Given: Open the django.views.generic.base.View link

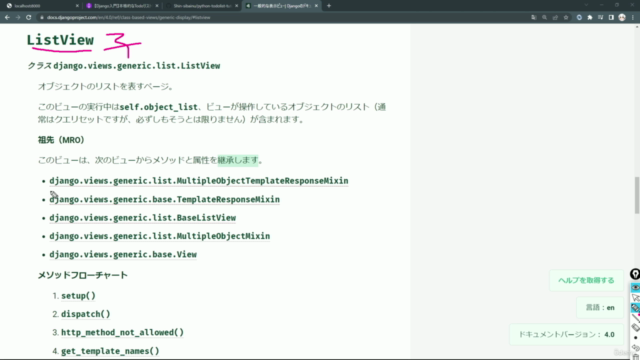Looking at the screenshot, I should (x=123, y=254).
